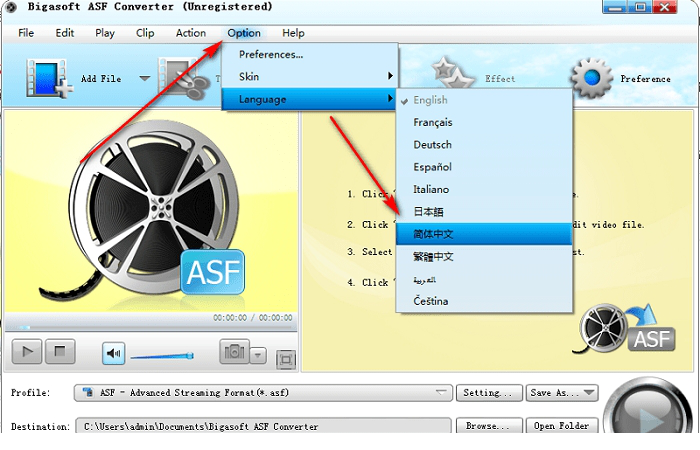Select Deutsch in the language submenu
Screen dimensions: 700x450
[432, 145]
